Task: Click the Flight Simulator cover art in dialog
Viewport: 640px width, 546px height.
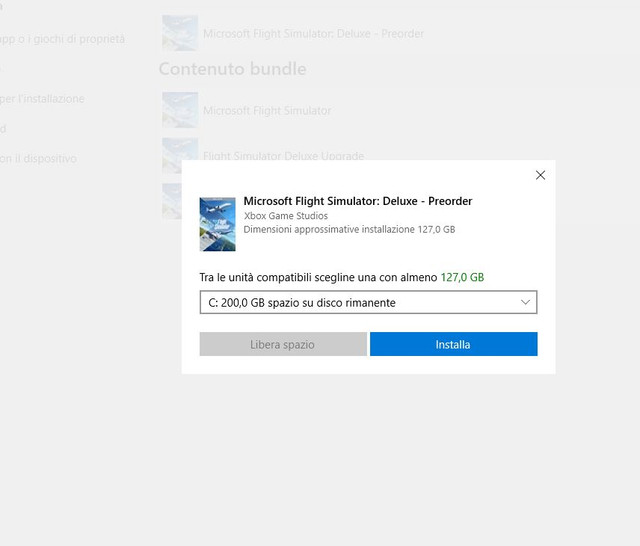Action: (x=217, y=224)
